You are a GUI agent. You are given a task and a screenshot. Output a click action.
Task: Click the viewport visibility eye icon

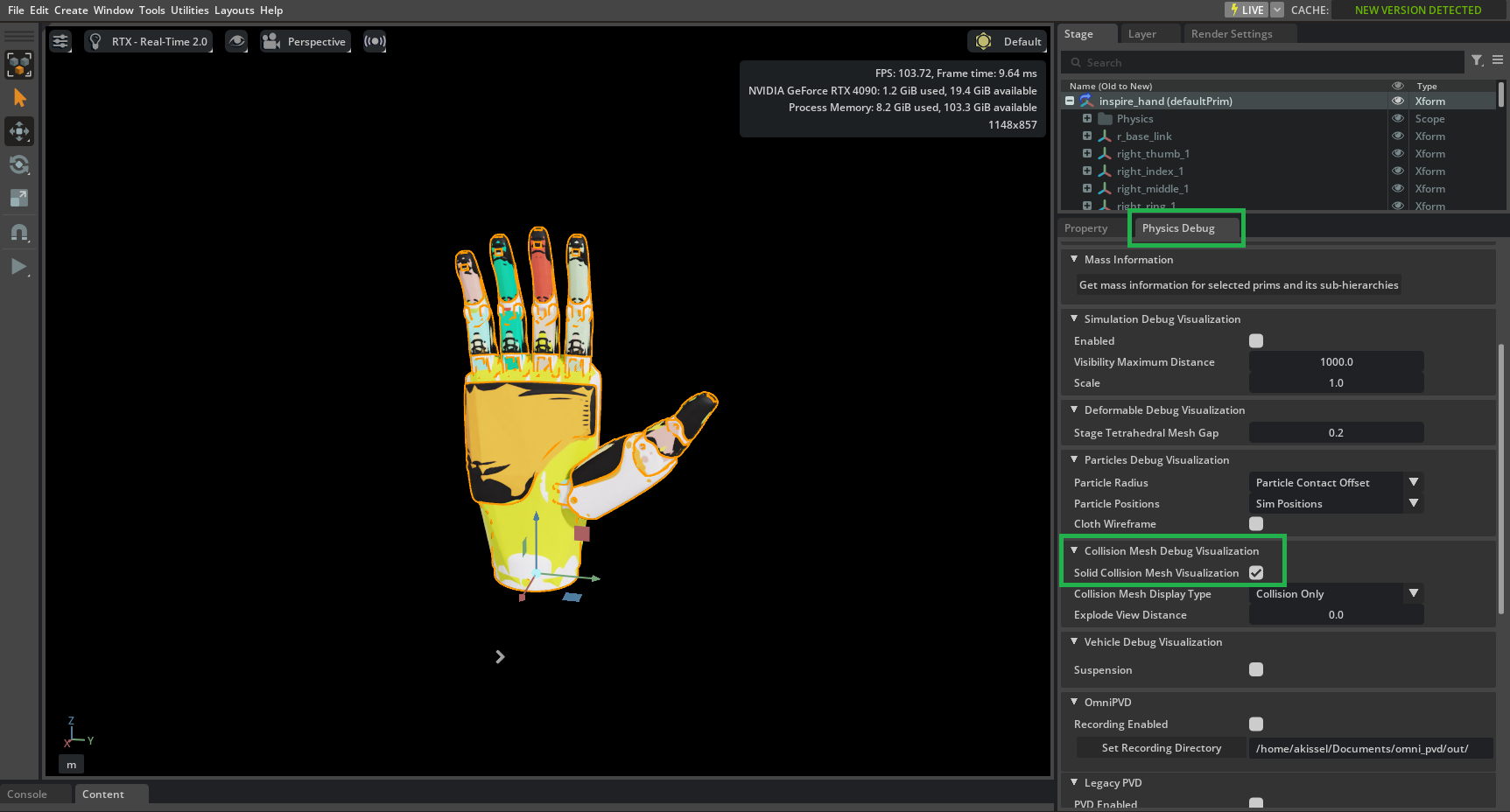pos(235,41)
